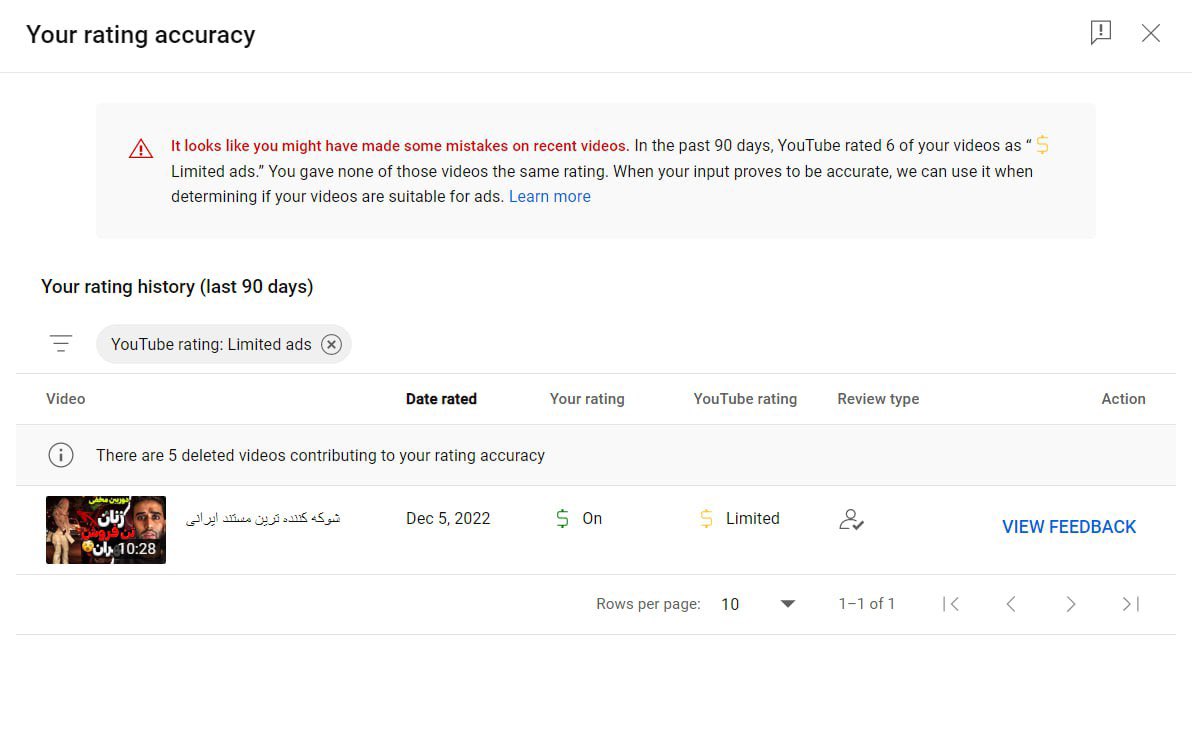
Task: Click the yellow dollar Limited icon
Action: 706,519
